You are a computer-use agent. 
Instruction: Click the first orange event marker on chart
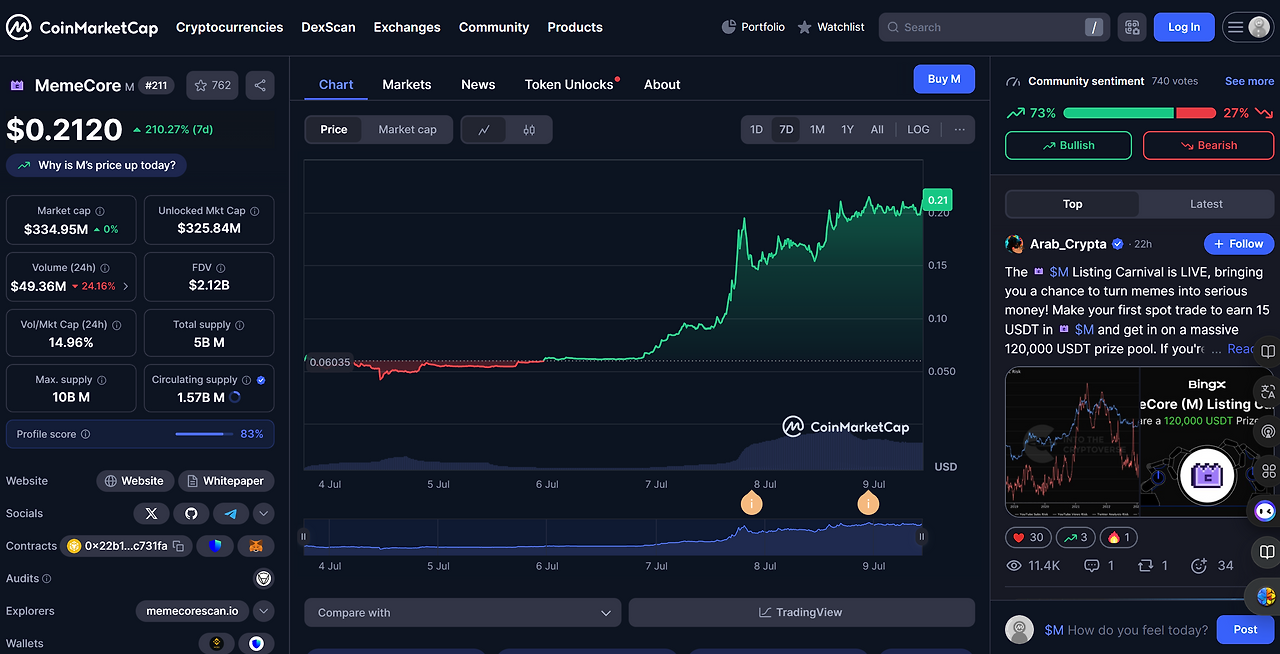click(752, 503)
